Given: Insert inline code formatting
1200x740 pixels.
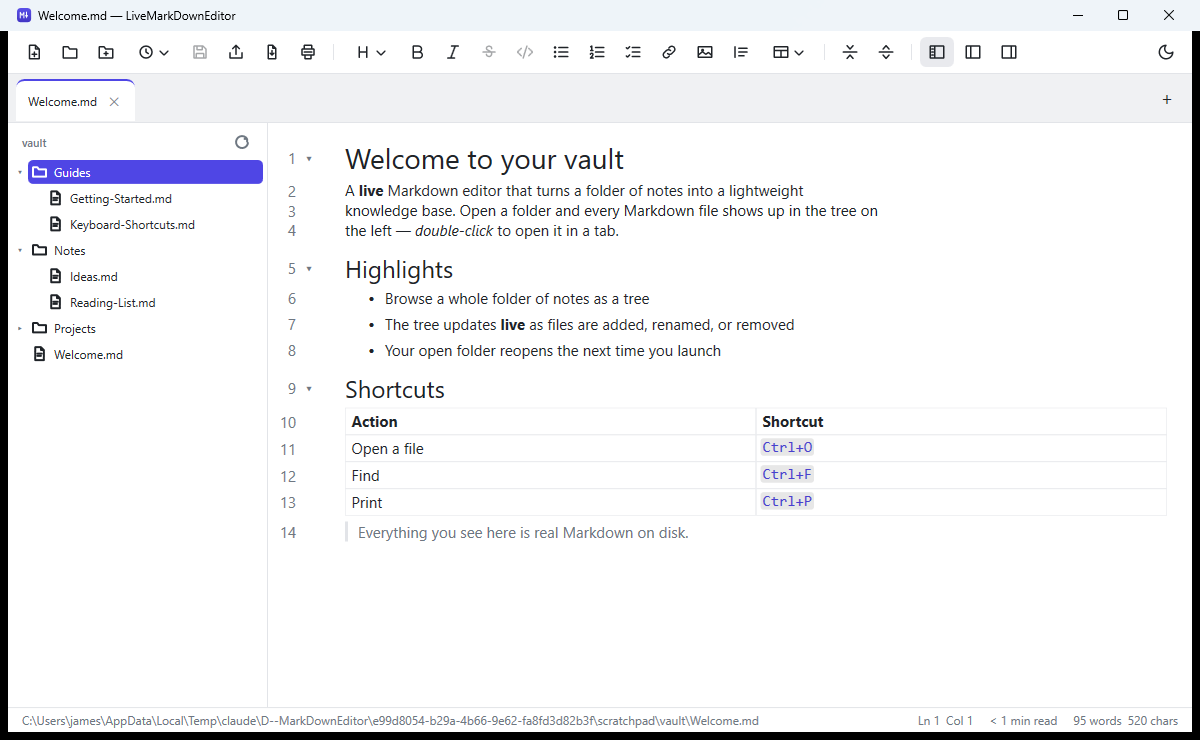Looking at the screenshot, I should click(x=525, y=53).
